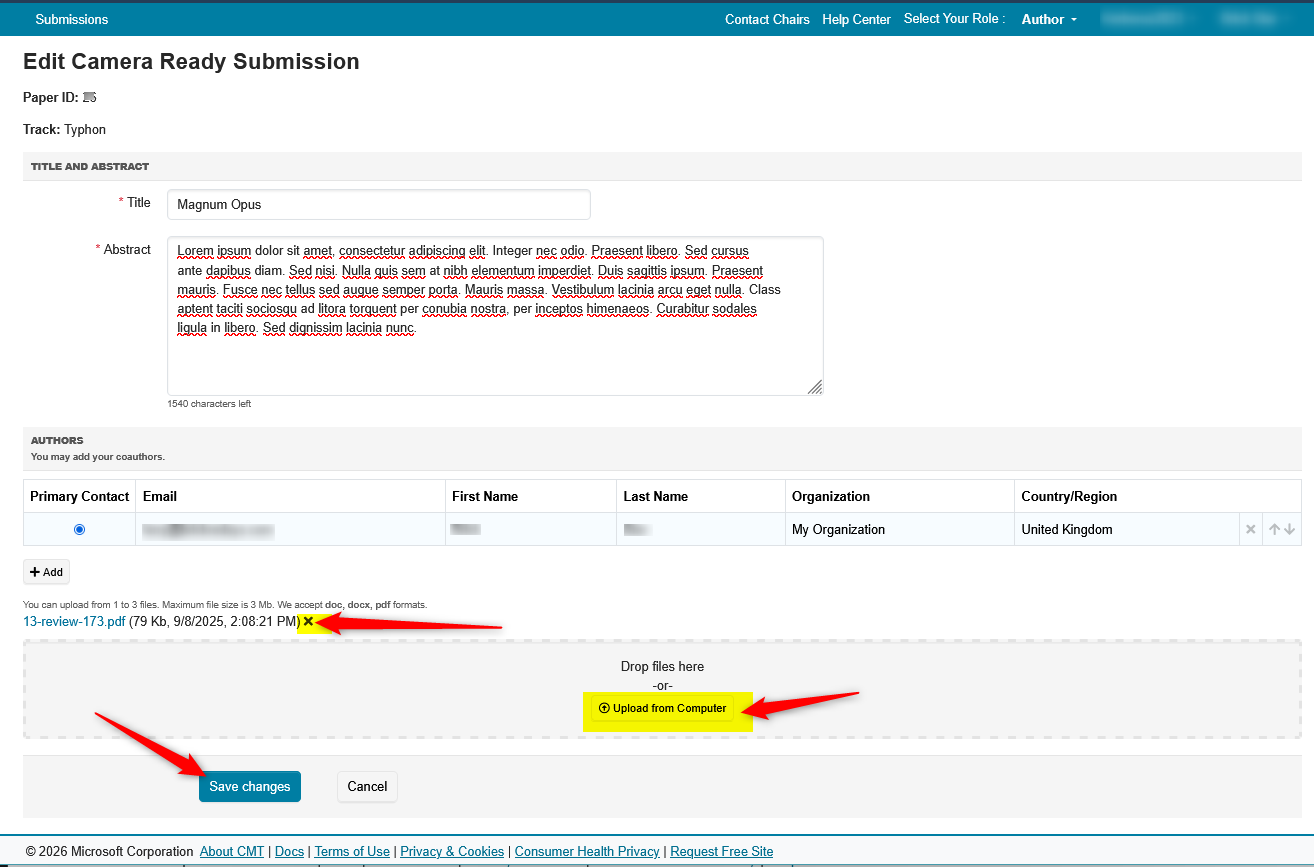This screenshot has width=1314, height=867.
Task: Move author down with the down arrow
Action: click(x=1290, y=529)
